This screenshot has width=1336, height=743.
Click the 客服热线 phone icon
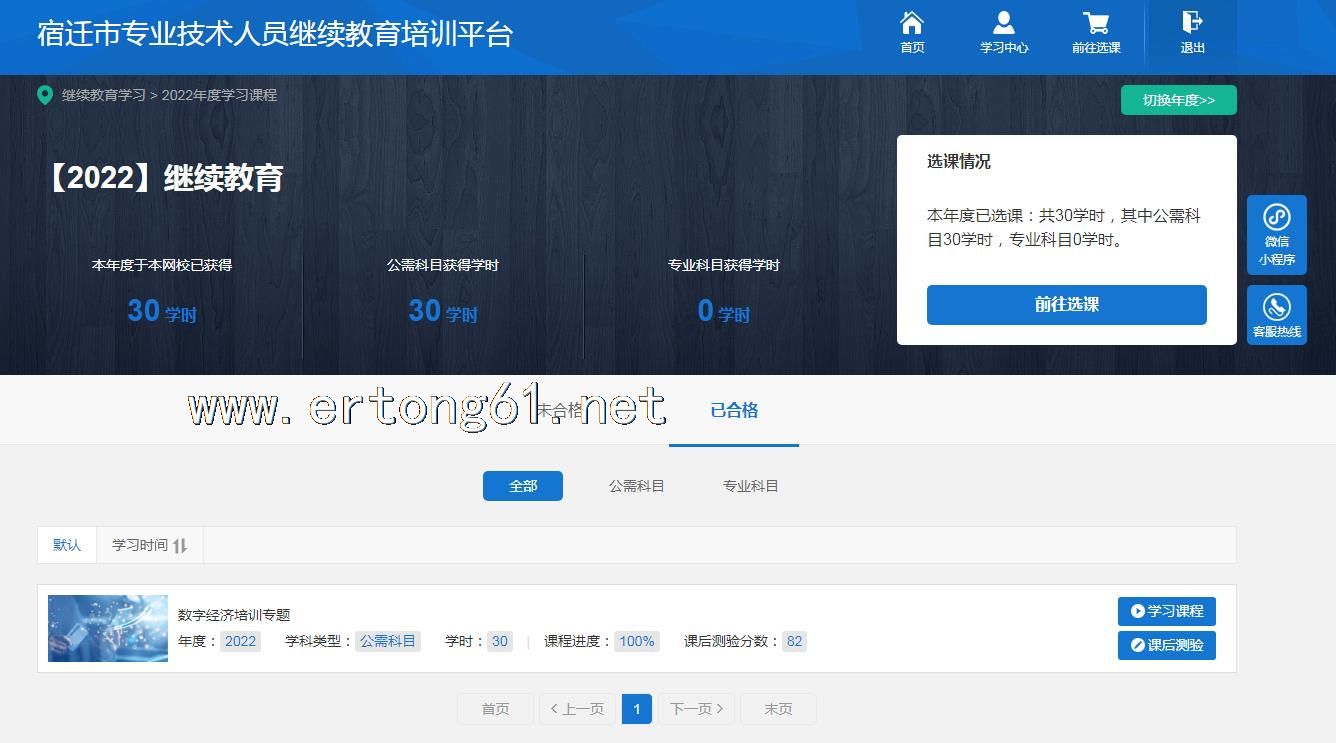tap(1276, 307)
